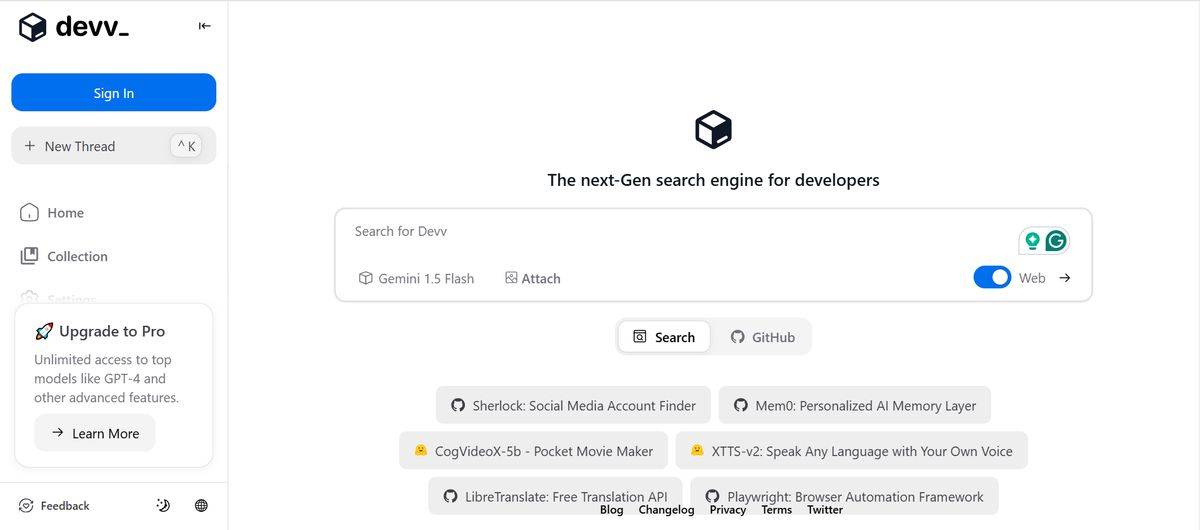Toggle dark mode moon icon
This screenshot has height=530, width=1200.
164,506
